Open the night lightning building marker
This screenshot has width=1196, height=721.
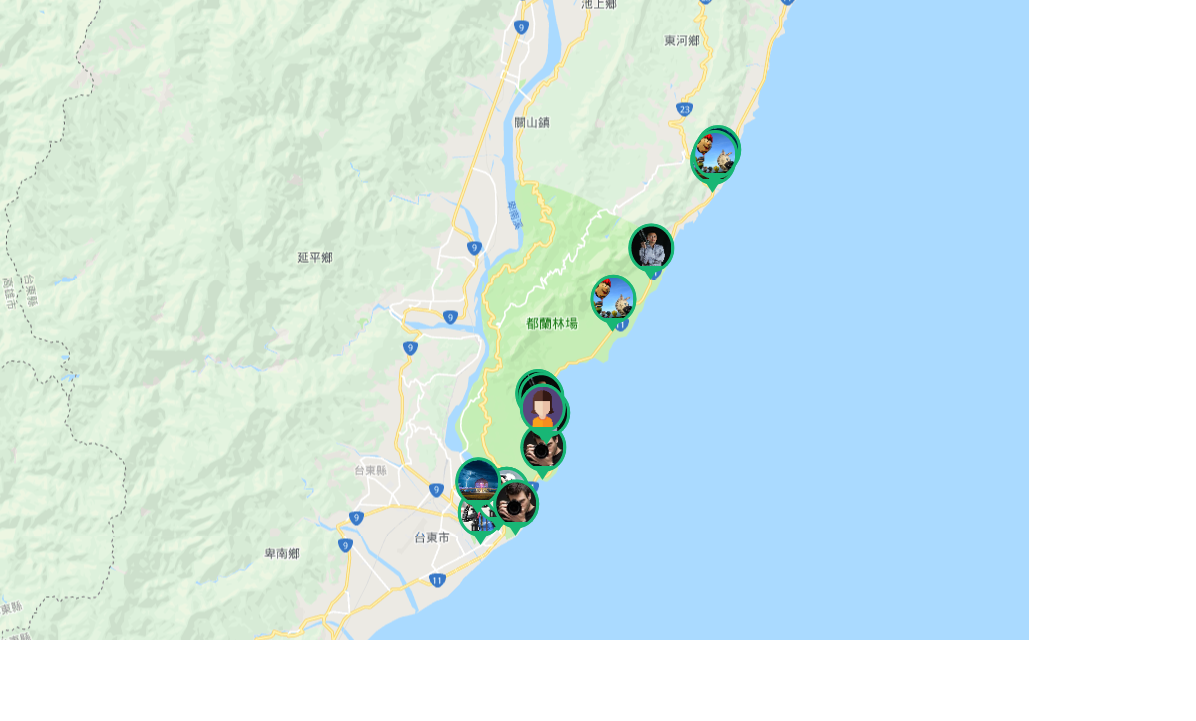click(x=477, y=481)
